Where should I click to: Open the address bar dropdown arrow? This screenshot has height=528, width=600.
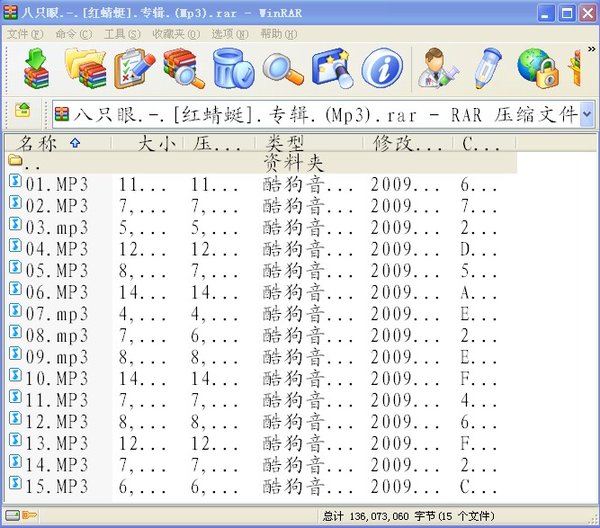(587, 114)
